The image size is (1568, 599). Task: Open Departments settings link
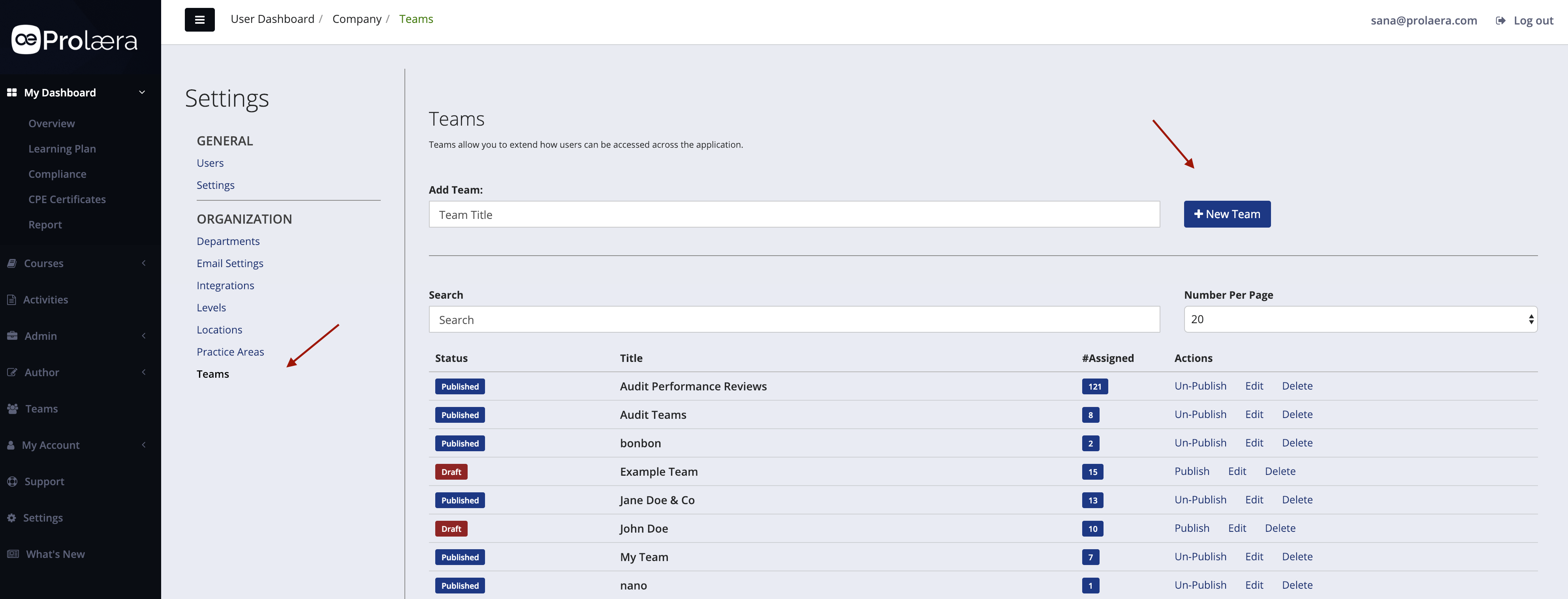(x=228, y=241)
